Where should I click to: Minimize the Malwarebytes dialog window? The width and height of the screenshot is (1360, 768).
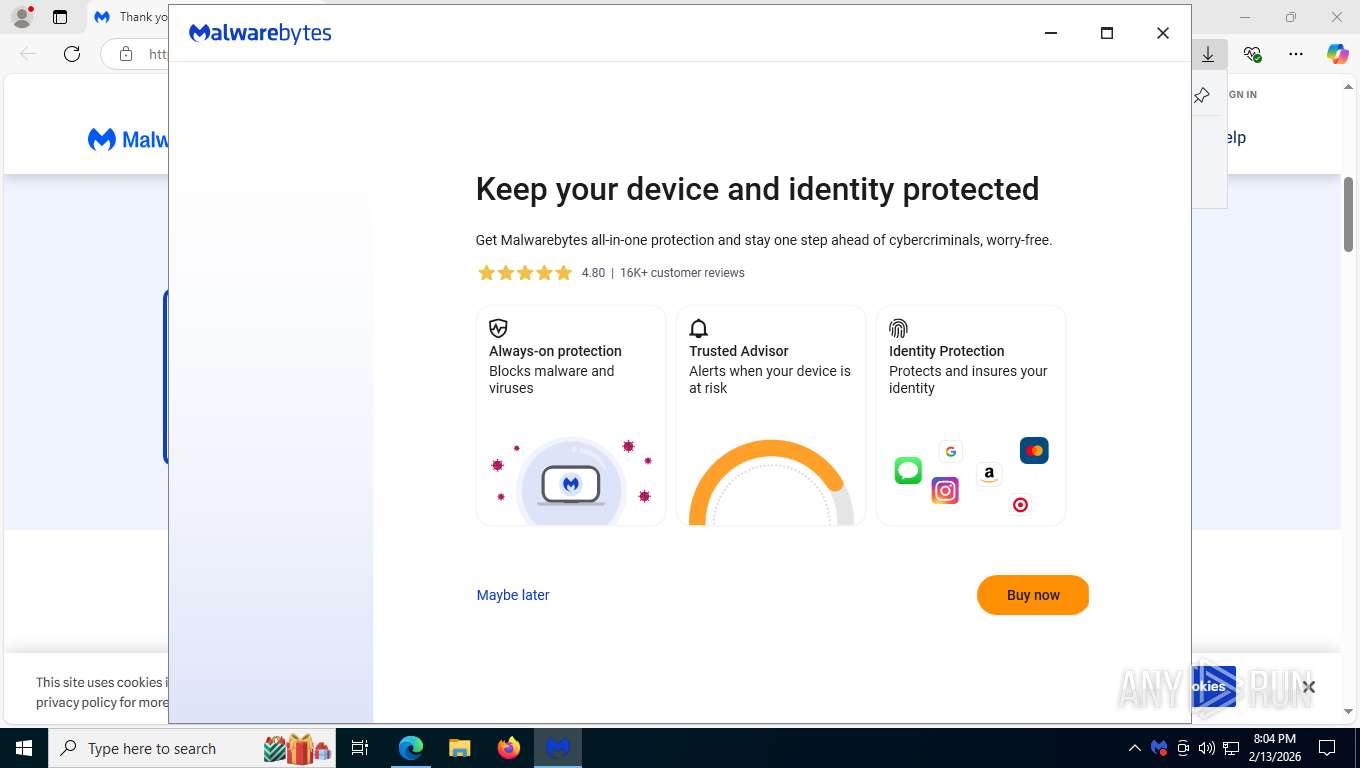(1051, 33)
